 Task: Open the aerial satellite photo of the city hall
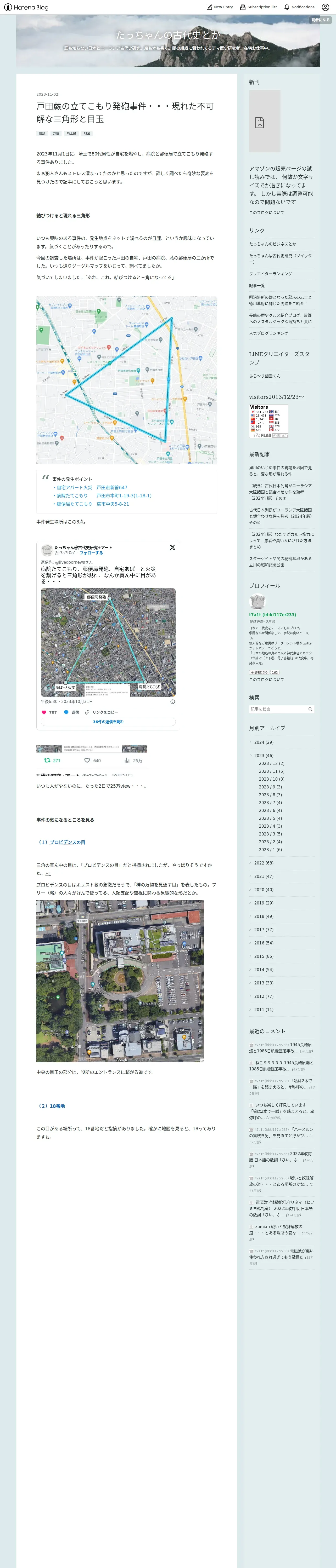[x=120, y=981]
